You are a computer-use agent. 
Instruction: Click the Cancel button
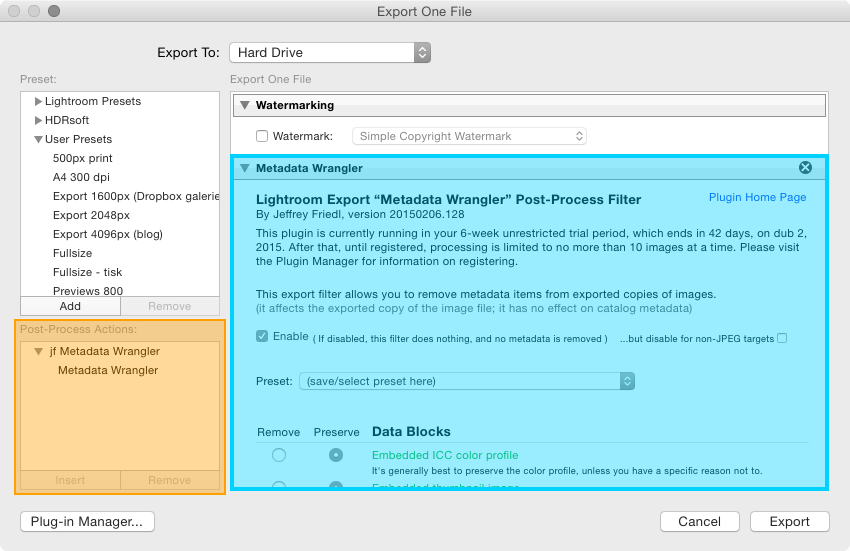(700, 522)
